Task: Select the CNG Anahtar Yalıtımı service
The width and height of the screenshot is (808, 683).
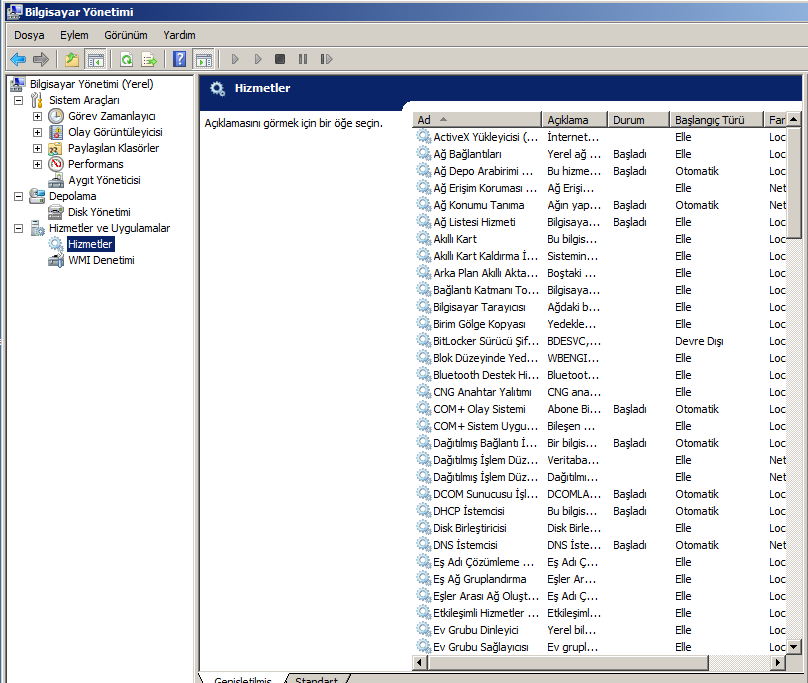Action: (600, 392)
